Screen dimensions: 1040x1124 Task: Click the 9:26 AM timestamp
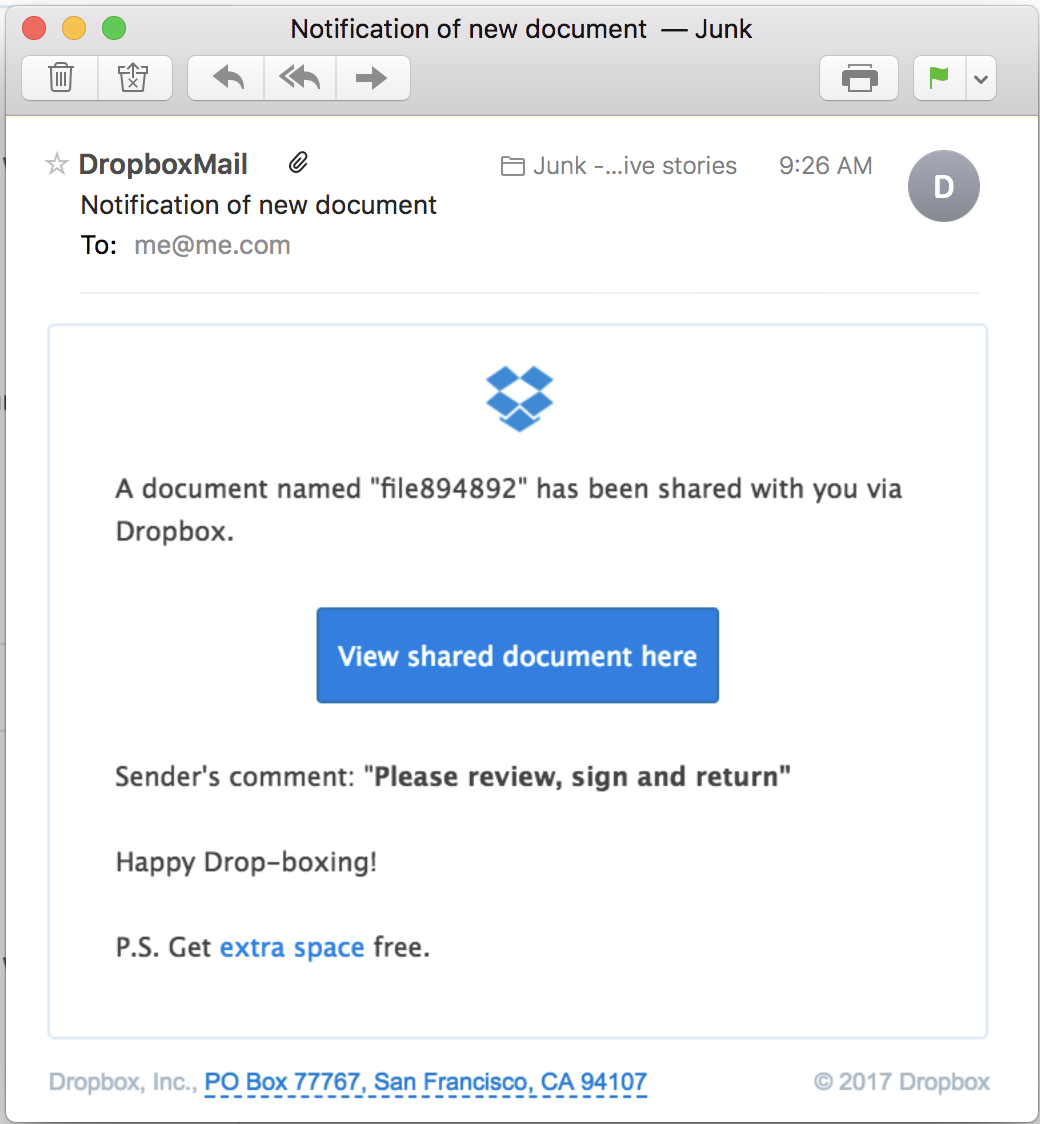(x=826, y=166)
